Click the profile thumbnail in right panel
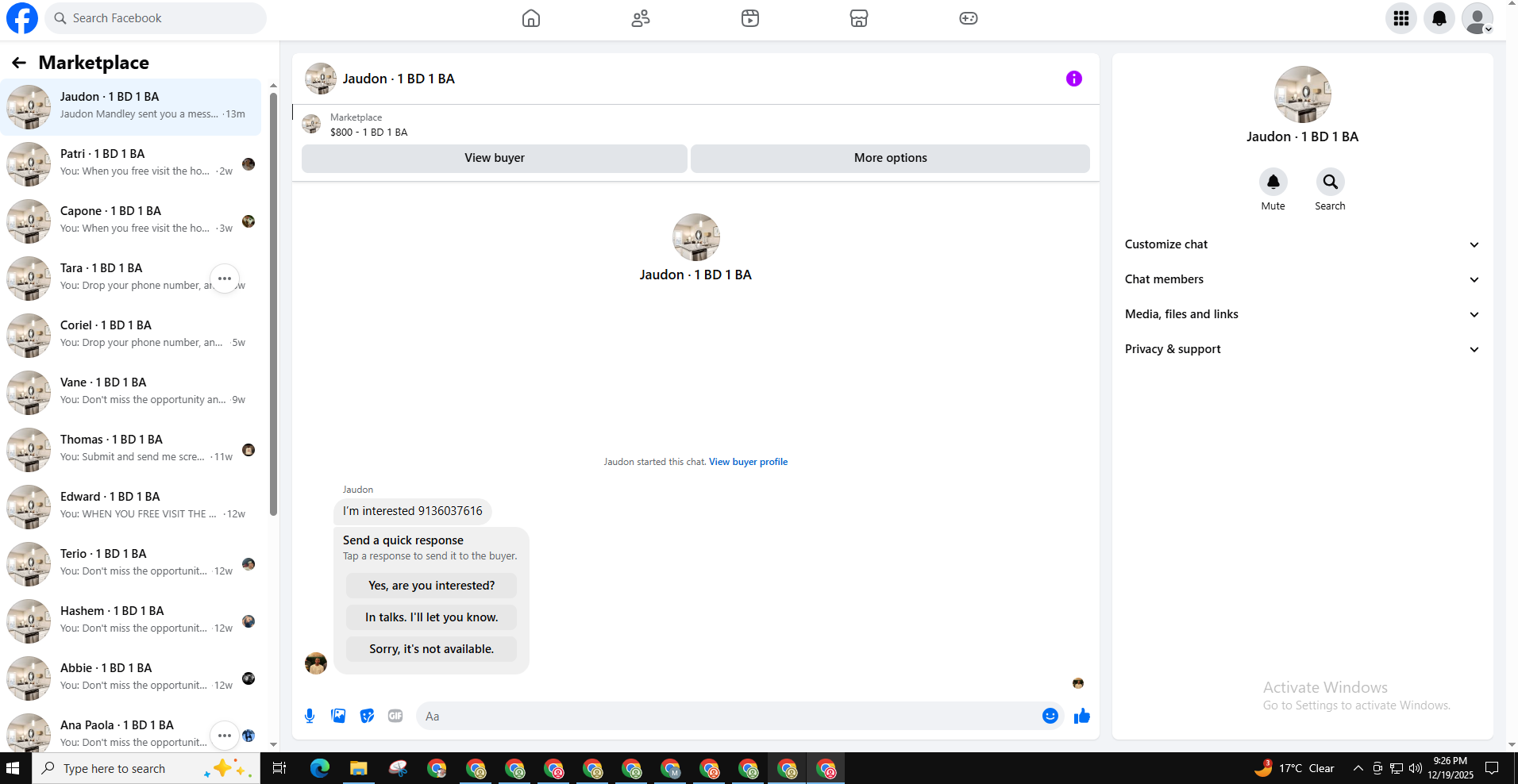 pyautogui.click(x=1302, y=94)
